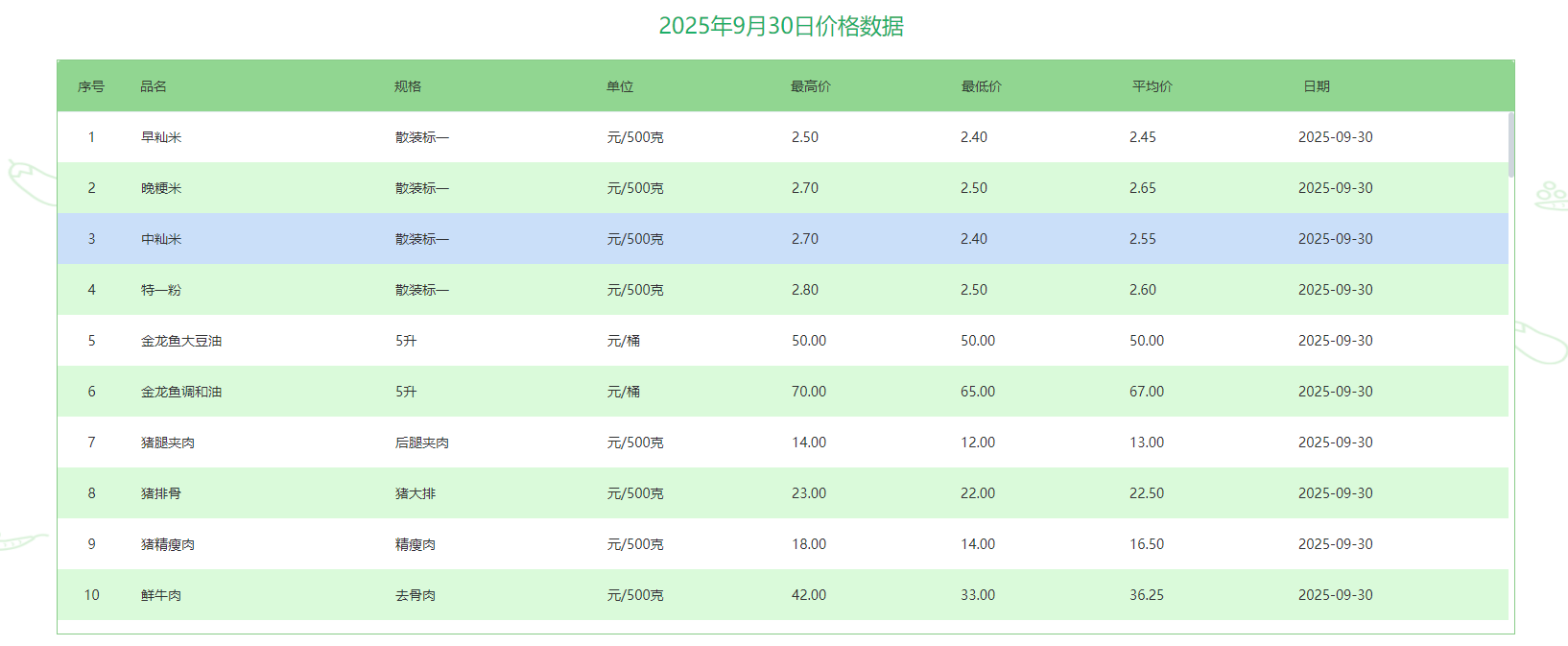The height and width of the screenshot is (646, 1568).
Task: Click the 最高价 column header
Action: (810, 86)
